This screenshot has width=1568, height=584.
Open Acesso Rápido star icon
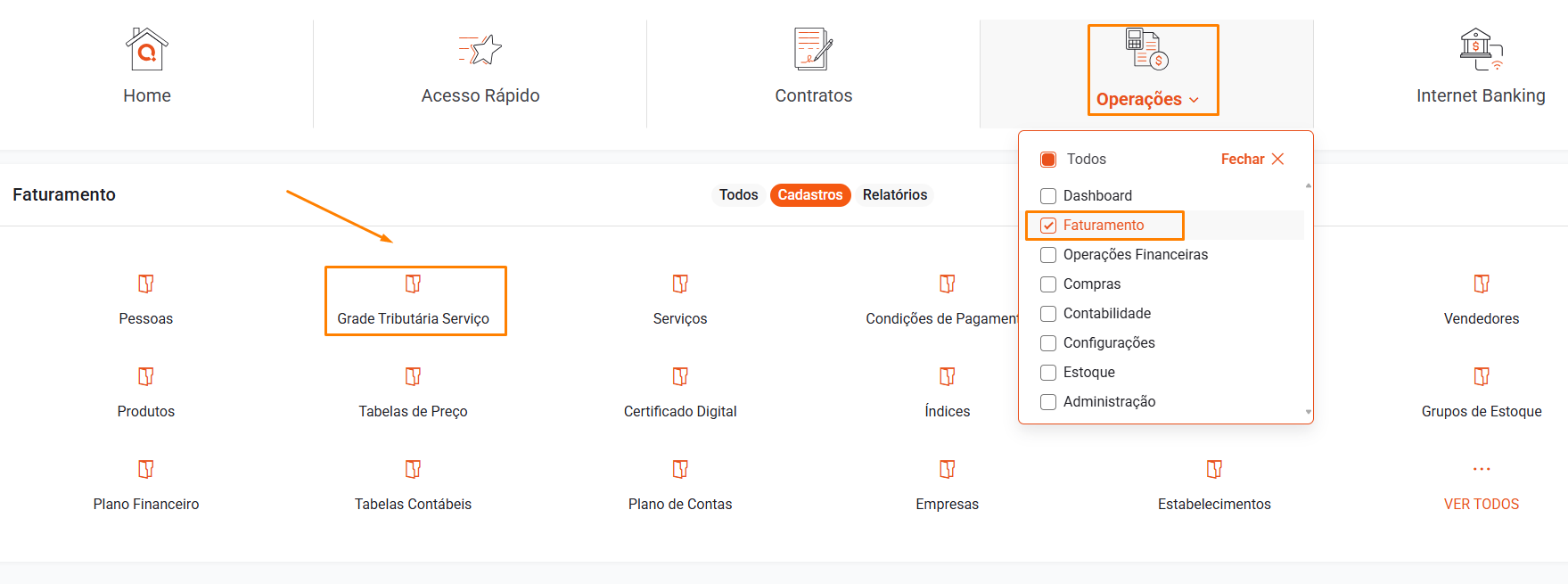pos(480,50)
